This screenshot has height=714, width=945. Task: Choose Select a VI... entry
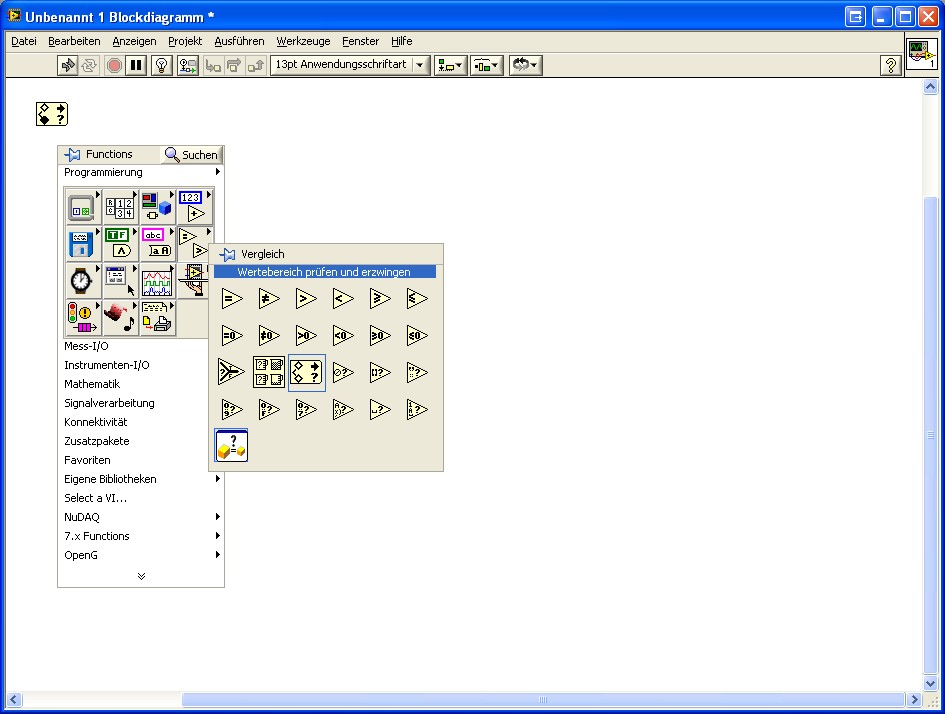click(95, 498)
